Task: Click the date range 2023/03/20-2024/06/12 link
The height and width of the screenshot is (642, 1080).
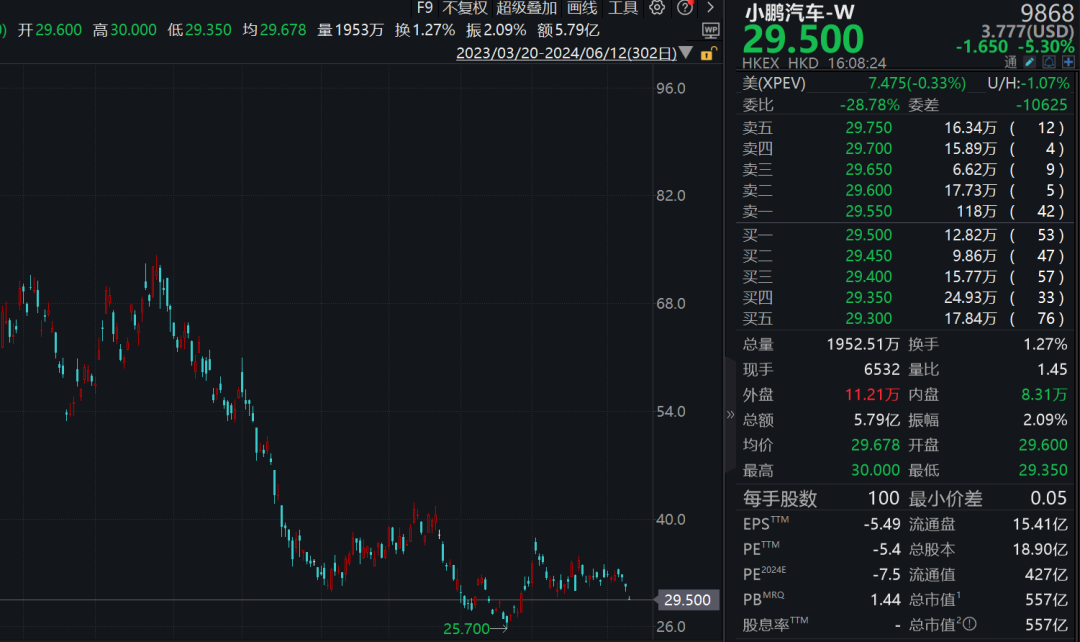Action: click(x=566, y=54)
